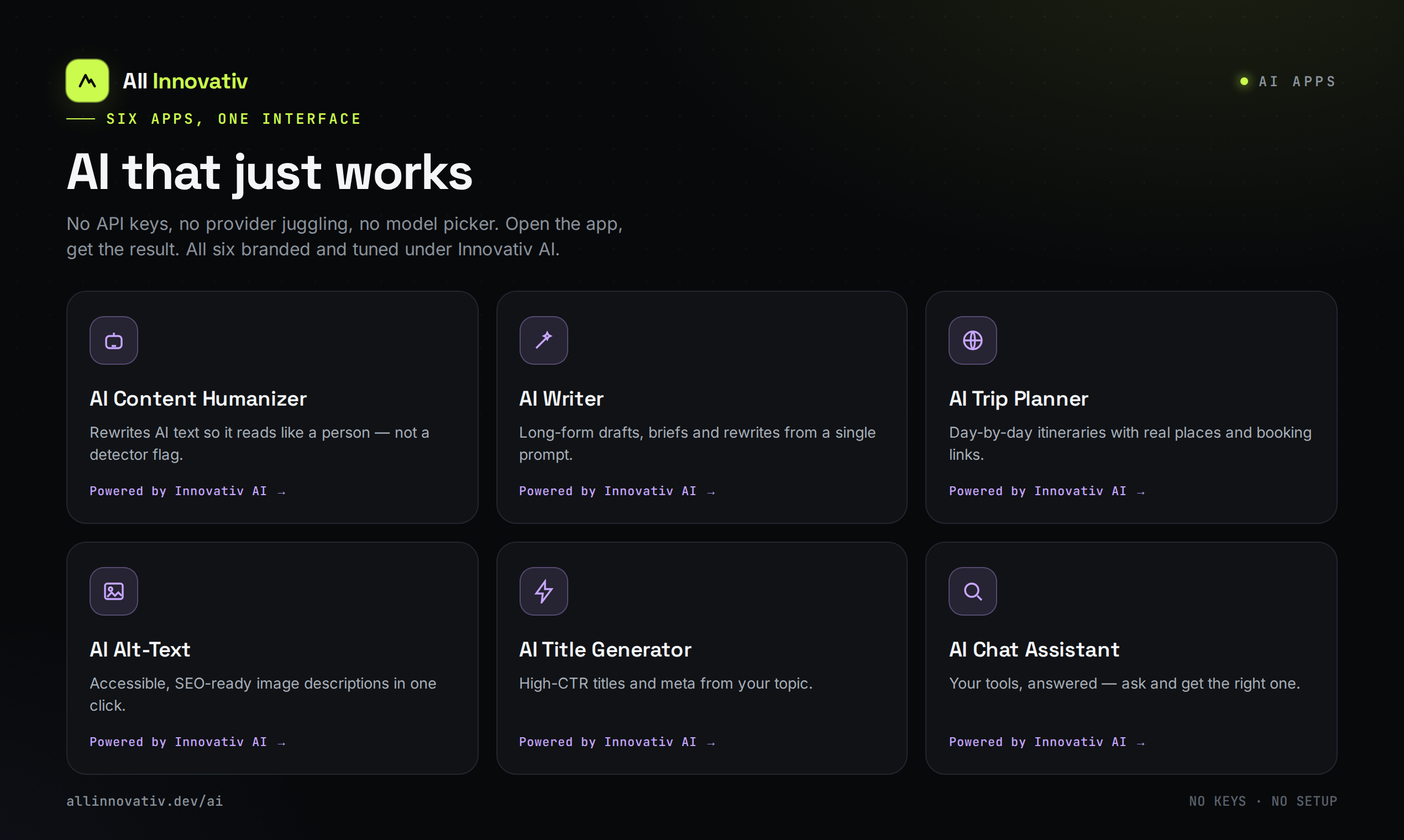
Task: Click the High-CTR titles description text
Action: coord(666,683)
